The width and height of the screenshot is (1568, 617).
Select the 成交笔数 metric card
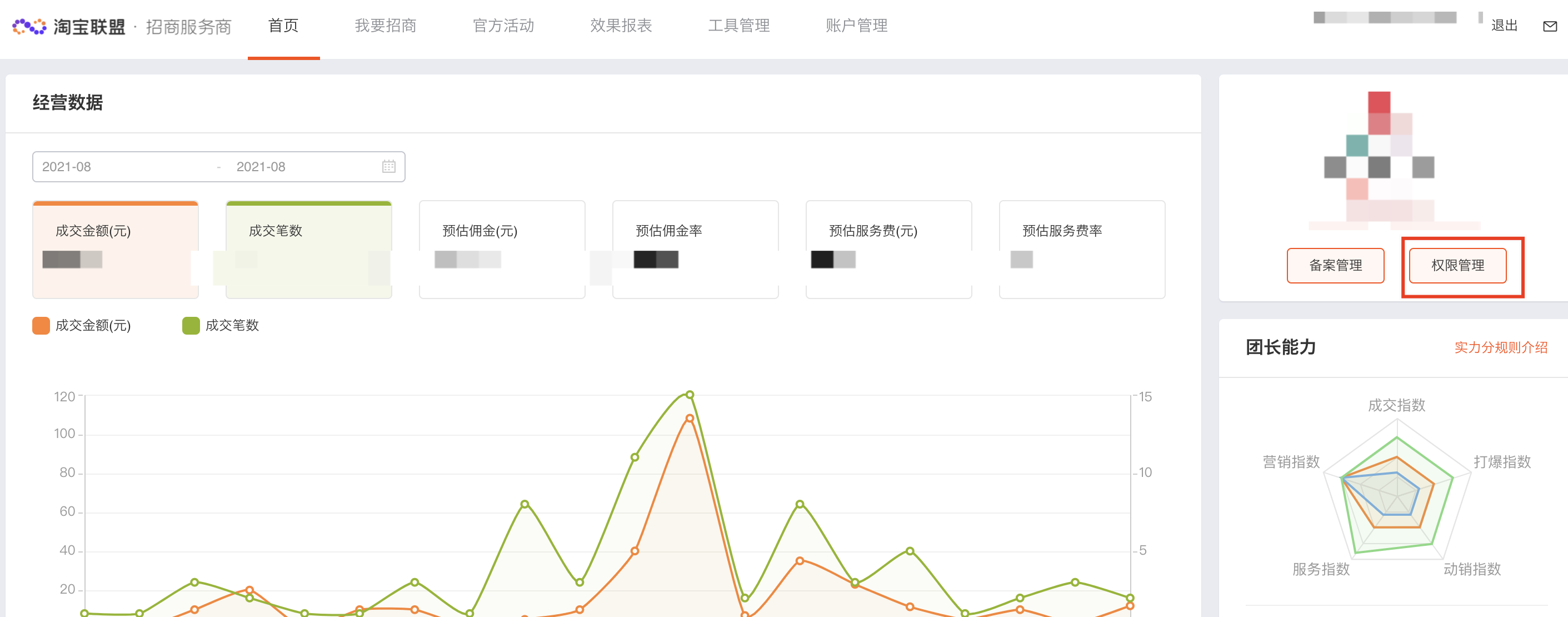tap(308, 250)
